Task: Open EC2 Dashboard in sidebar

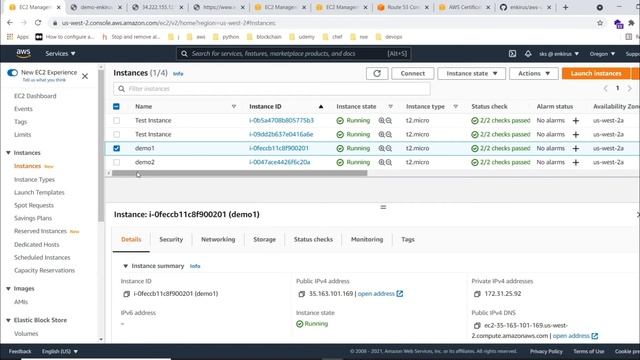Action: pos(35,96)
